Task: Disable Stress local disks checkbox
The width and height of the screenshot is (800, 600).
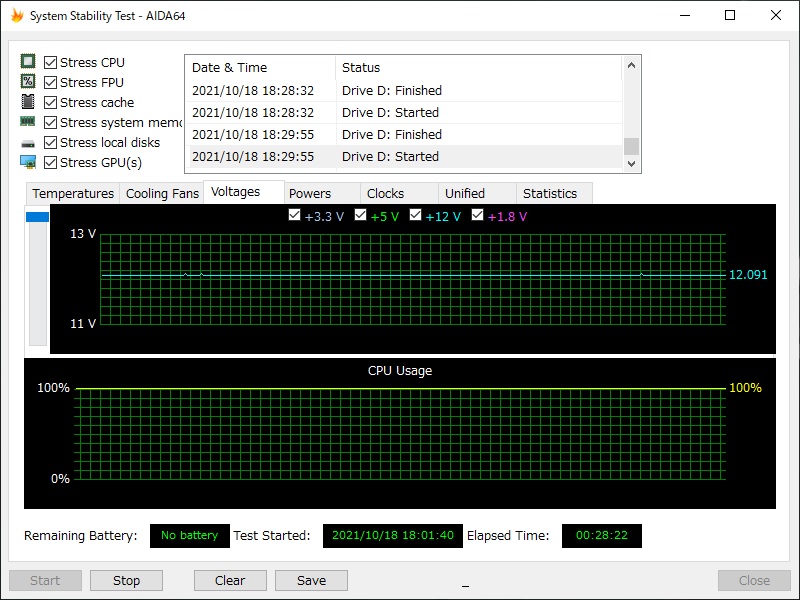Action: tap(51, 142)
